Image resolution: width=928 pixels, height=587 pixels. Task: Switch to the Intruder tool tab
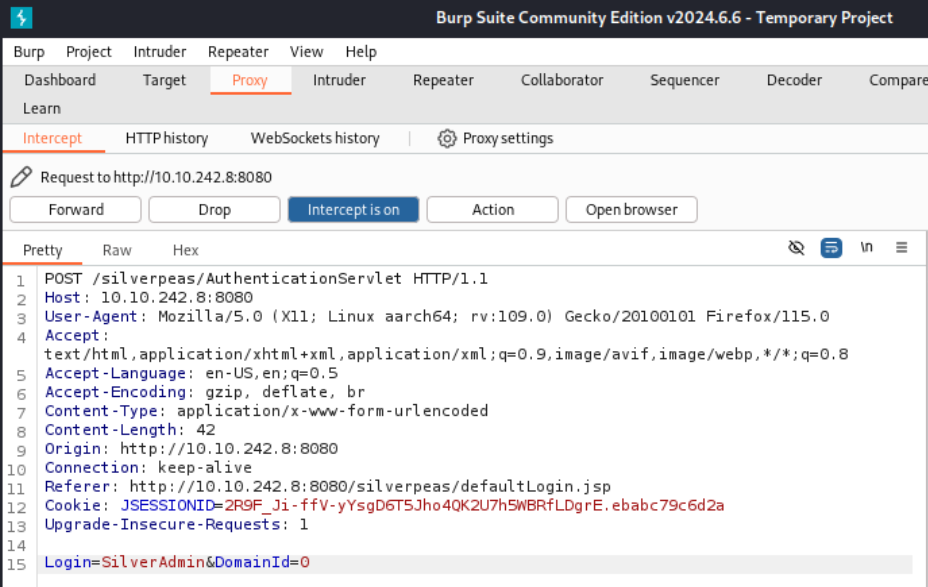[339, 80]
